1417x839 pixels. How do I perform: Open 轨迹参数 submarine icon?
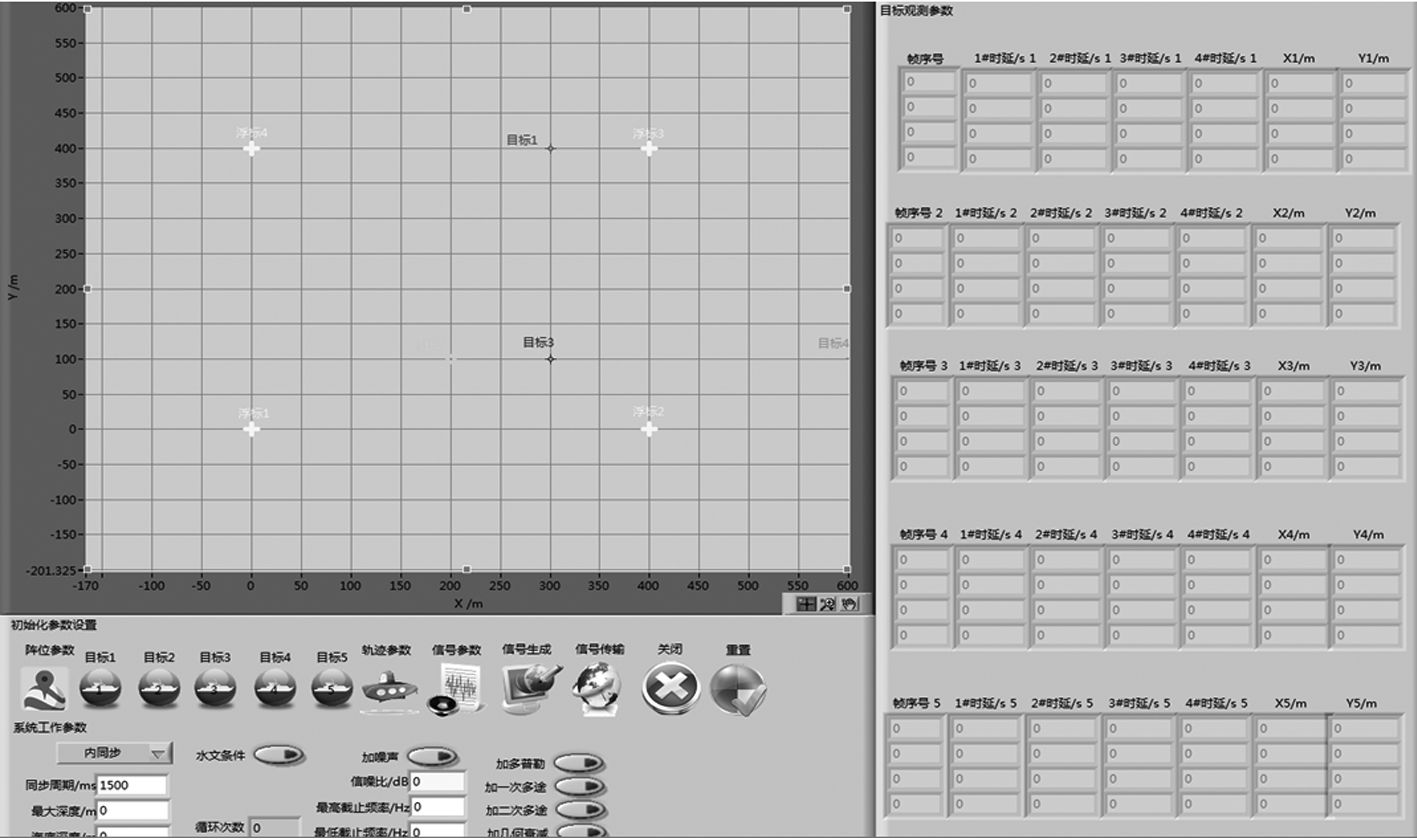[387, 688]
